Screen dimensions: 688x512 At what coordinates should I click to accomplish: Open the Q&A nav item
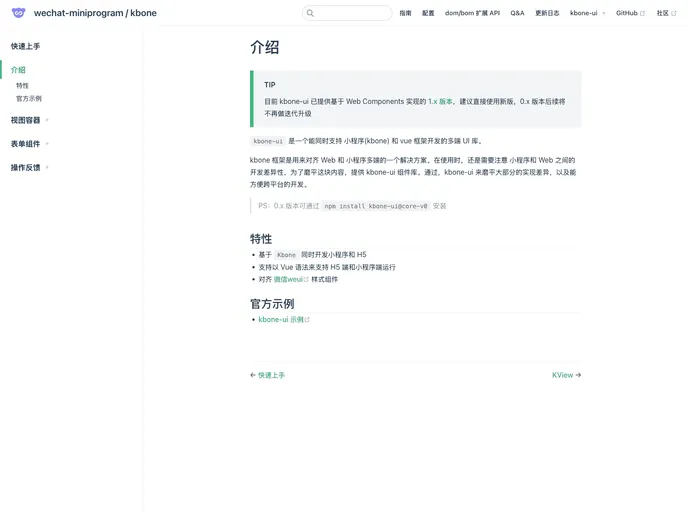coord(517,13)
